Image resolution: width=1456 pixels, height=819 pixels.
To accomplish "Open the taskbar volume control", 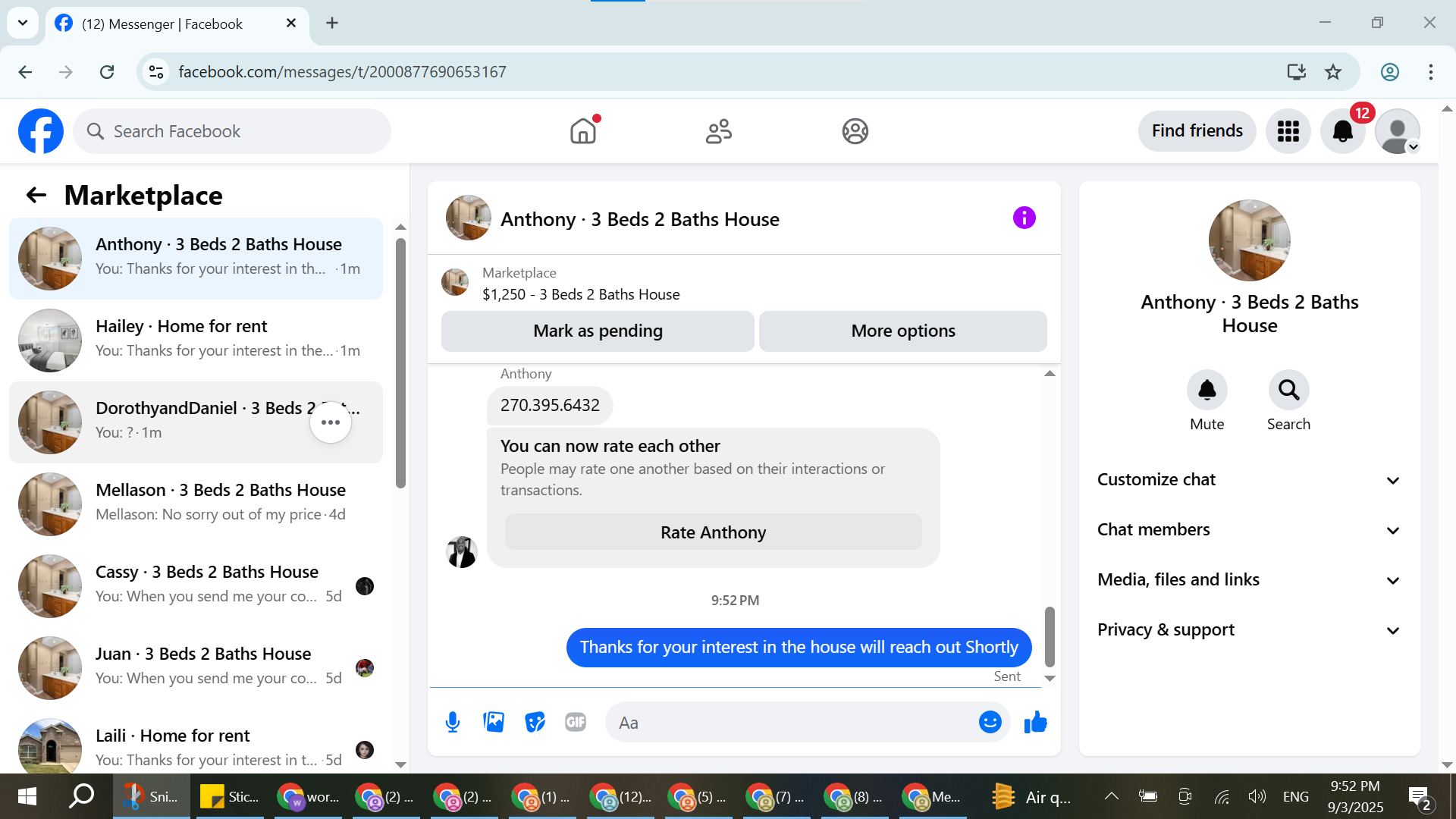I will tap(1257, 796).
